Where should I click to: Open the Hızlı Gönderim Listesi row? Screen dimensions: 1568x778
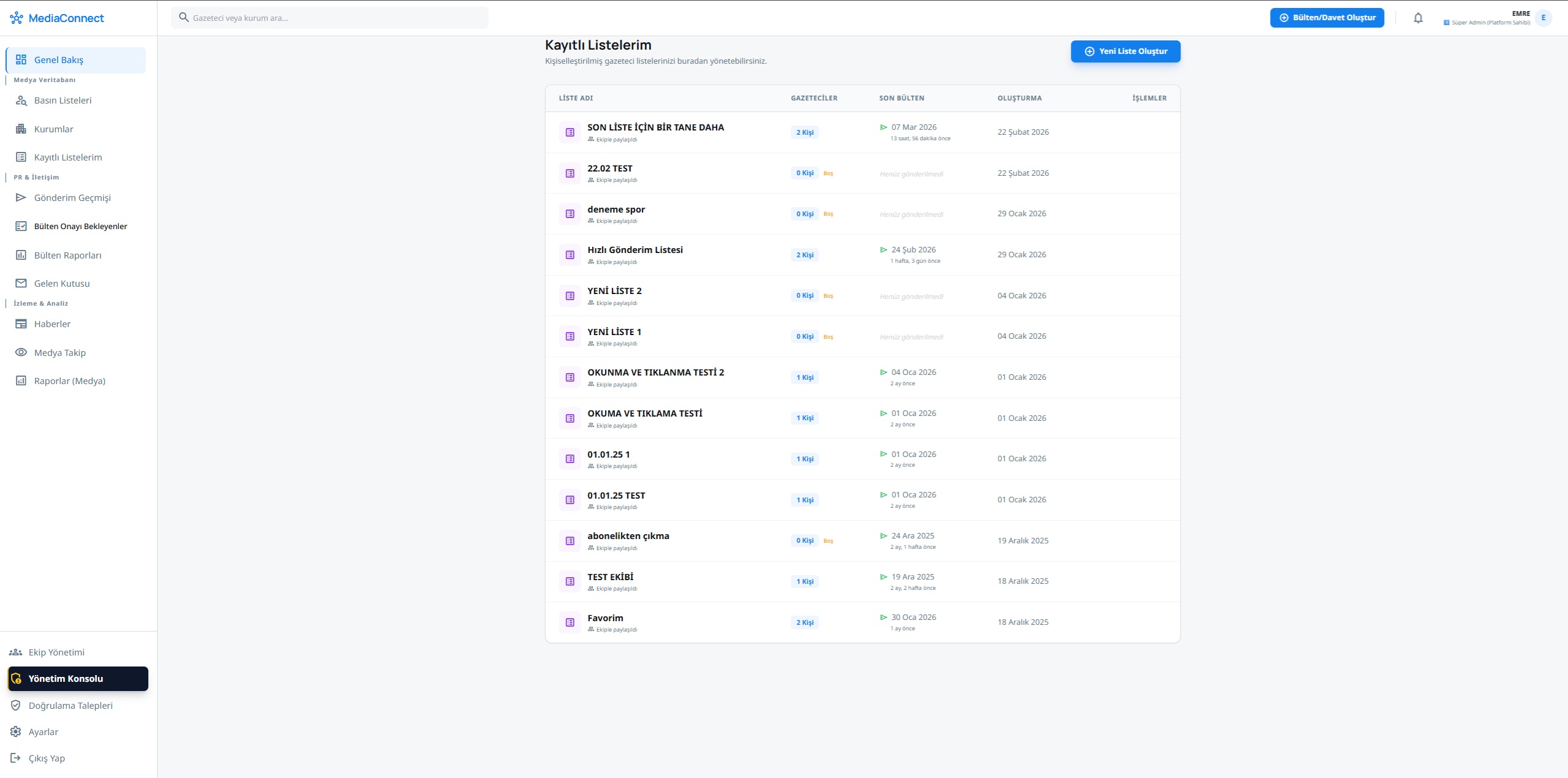(x=634, y=250)
